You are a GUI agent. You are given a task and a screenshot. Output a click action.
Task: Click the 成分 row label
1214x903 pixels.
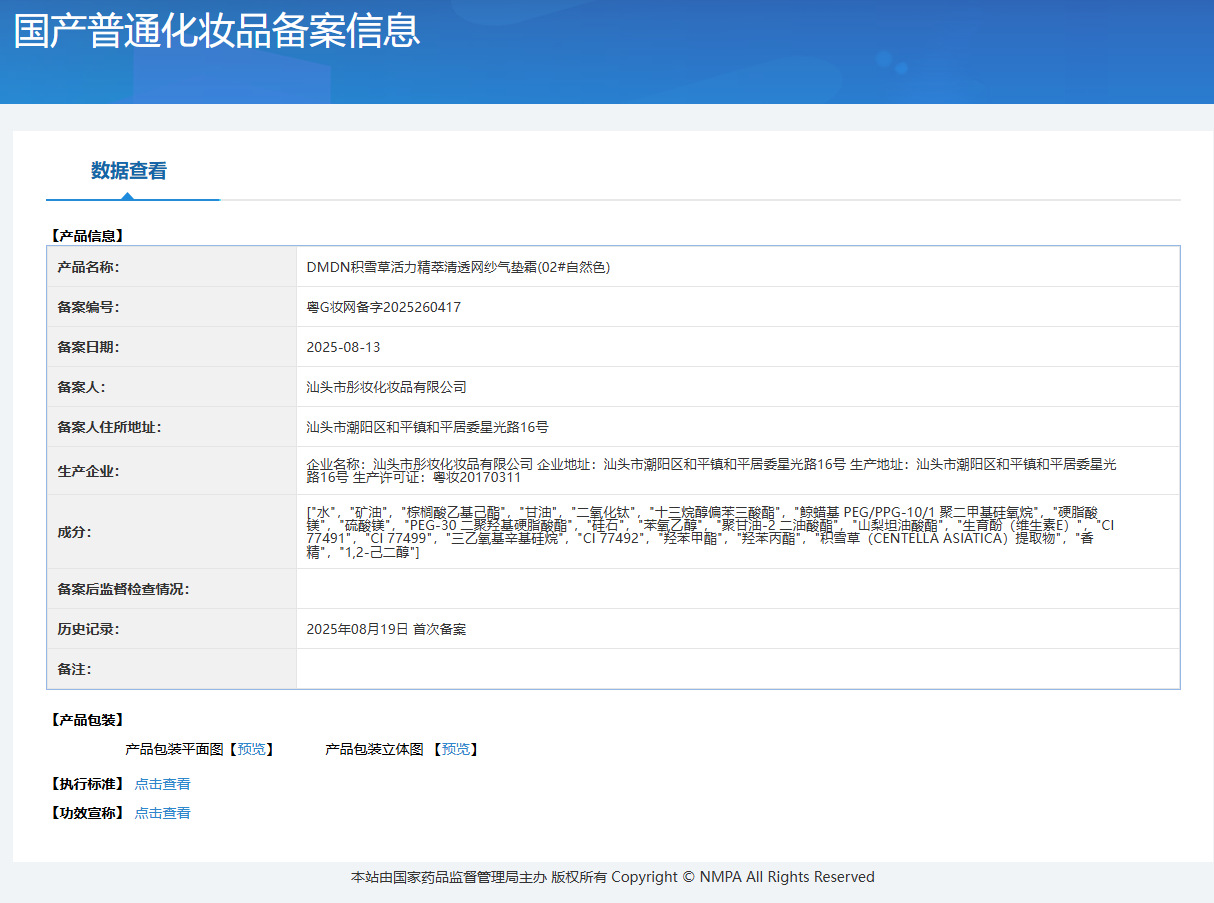[x=75, y=532]
